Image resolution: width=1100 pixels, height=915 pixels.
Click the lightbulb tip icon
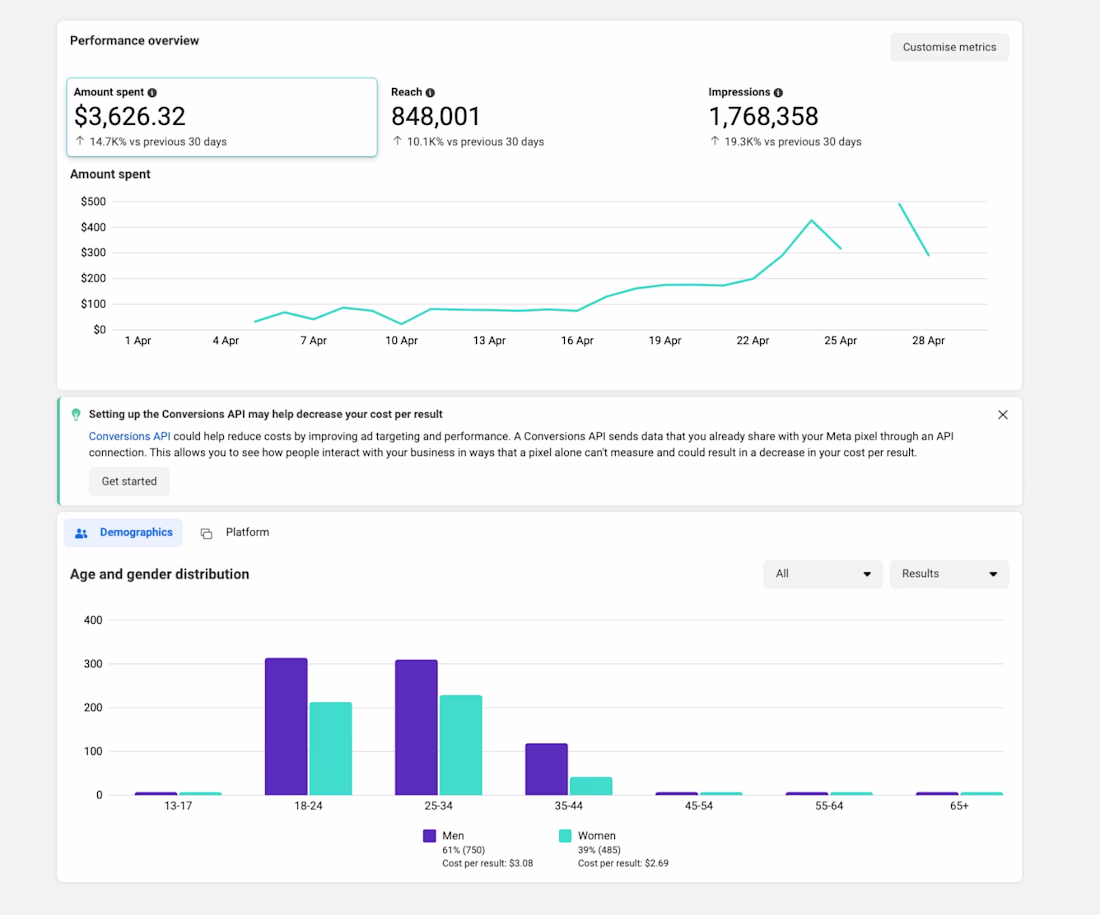tap(76, 415)
